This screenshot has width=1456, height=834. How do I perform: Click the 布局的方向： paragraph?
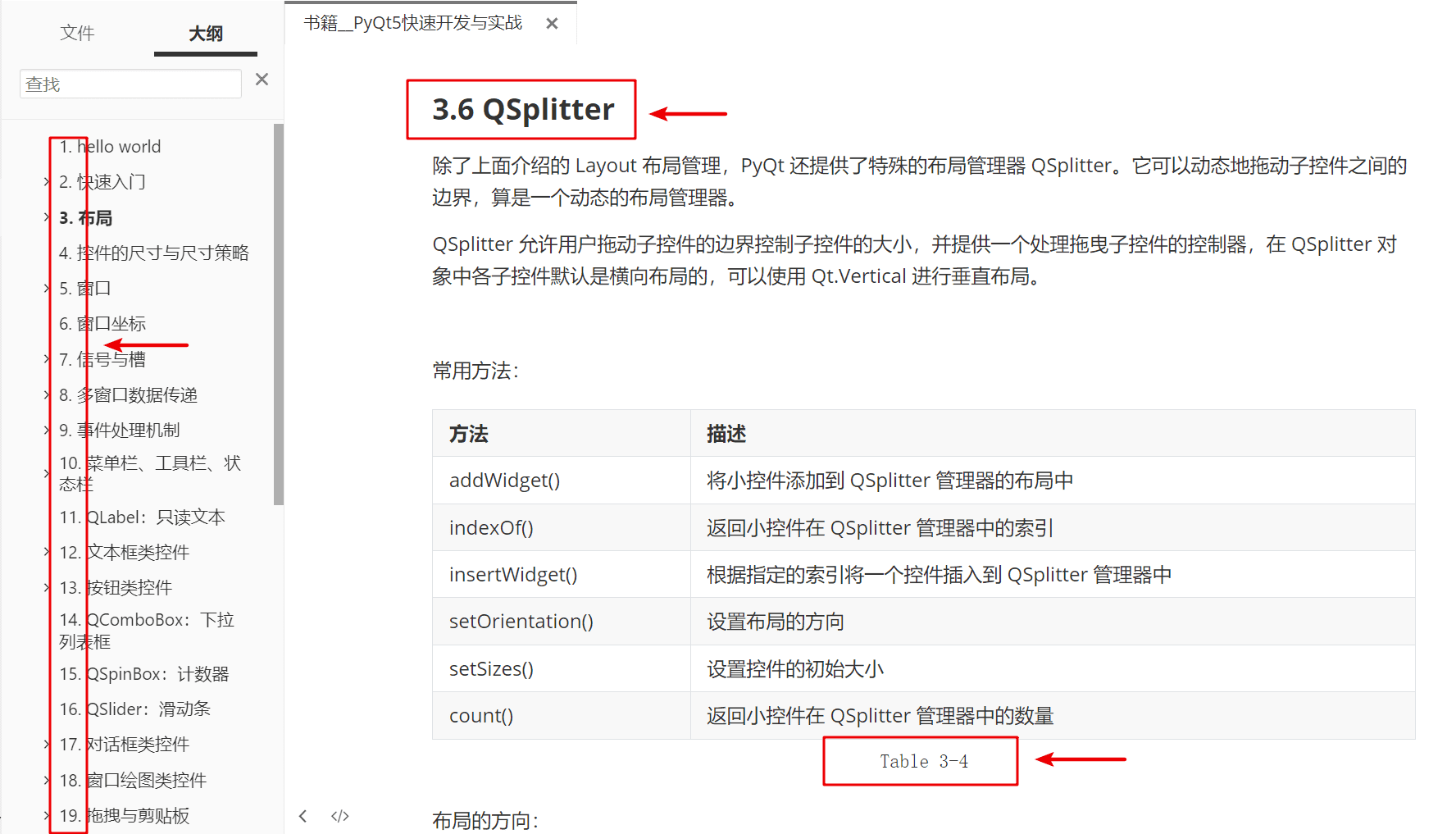click(485, 820)
